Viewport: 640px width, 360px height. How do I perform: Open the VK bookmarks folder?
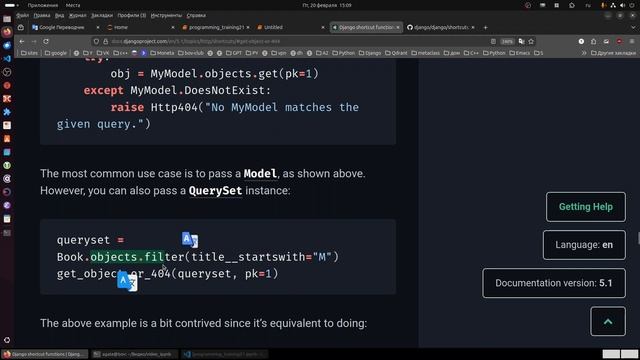103,53
